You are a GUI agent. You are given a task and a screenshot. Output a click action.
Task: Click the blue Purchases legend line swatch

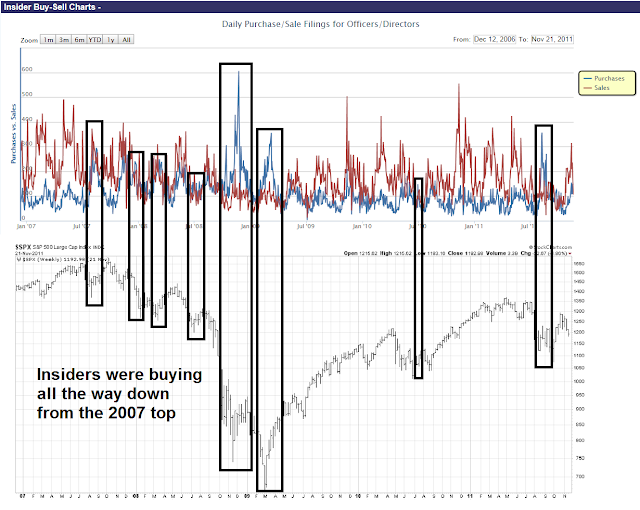pyautogui.click(x=588, y=78)
